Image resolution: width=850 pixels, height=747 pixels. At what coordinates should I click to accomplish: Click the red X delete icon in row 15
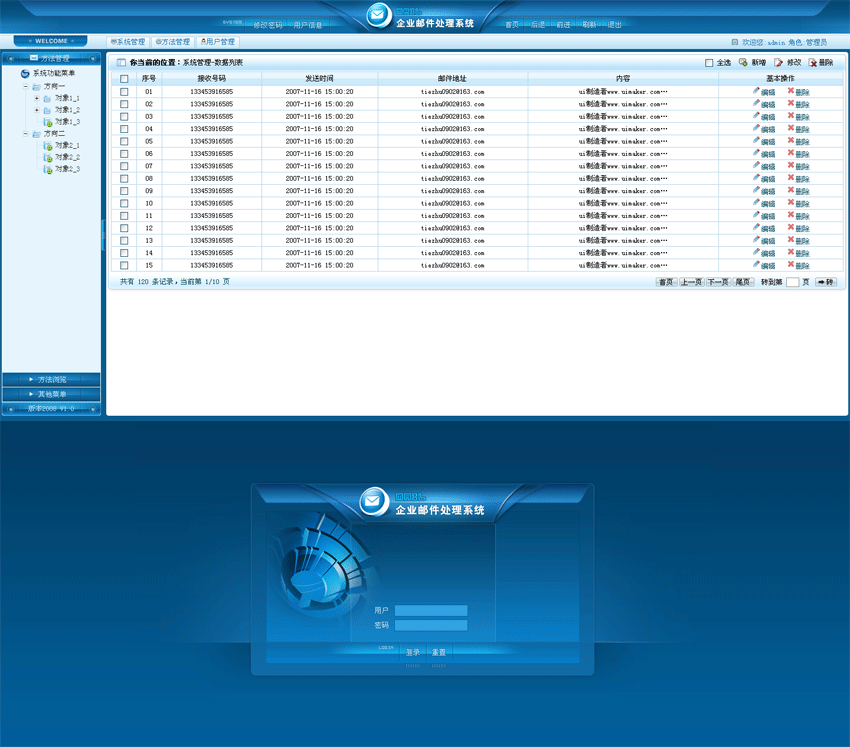coord(791,265)
